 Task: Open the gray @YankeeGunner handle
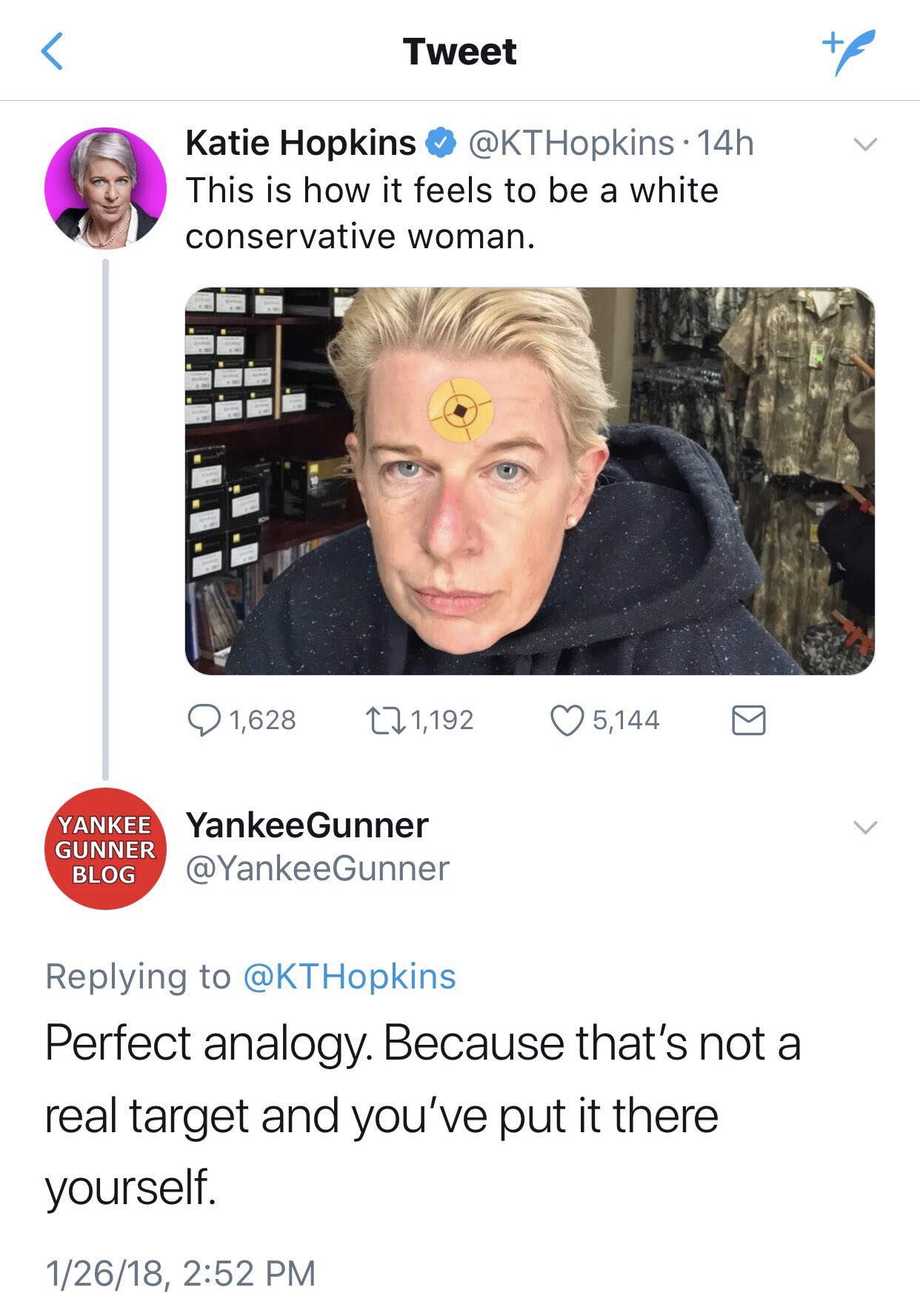[x=318, y=868]
